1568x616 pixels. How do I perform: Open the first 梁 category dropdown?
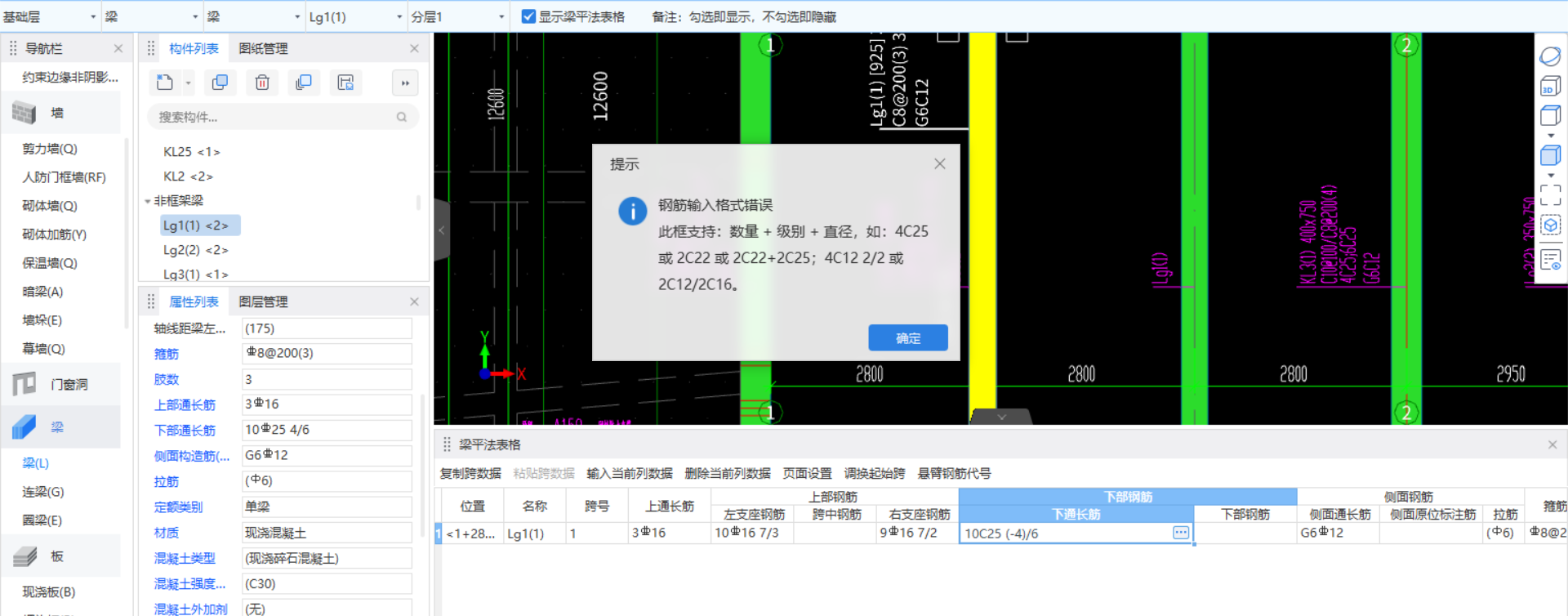coord(152,16)
